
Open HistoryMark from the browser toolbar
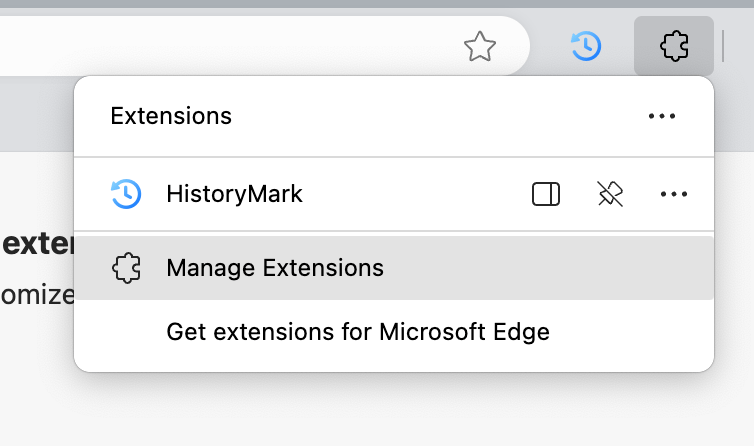tap(585, 45)
